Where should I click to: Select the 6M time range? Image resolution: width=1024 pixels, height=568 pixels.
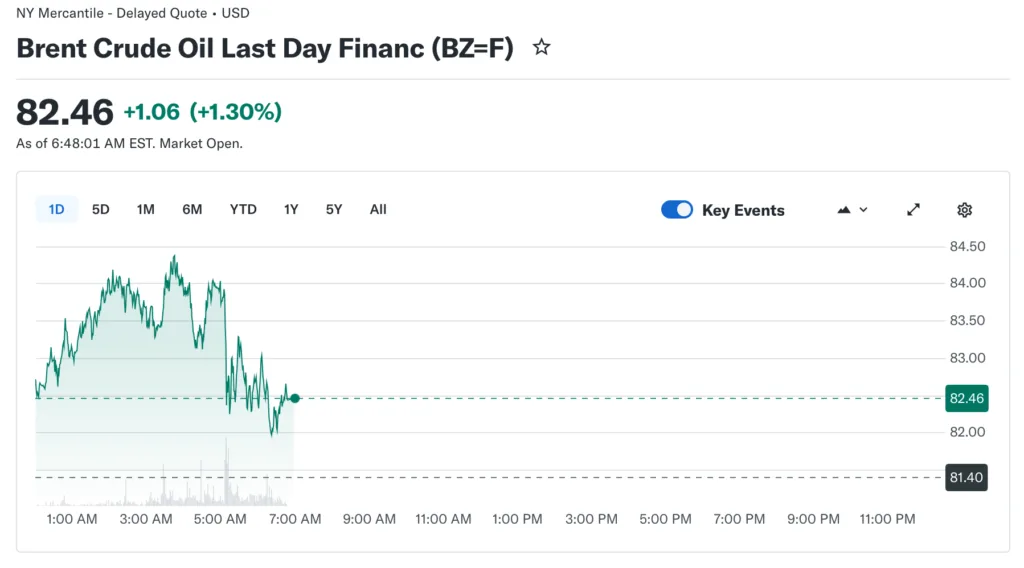[192, 209]
